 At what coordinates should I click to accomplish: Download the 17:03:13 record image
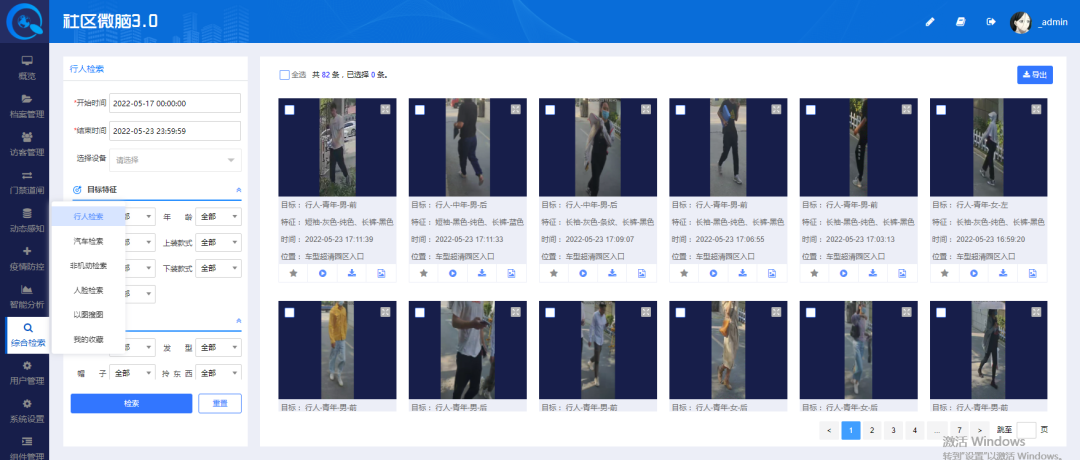coord(873,273)
